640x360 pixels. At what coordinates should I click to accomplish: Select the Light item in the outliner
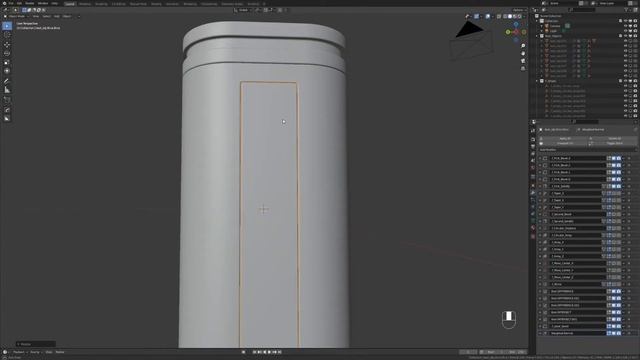click(553, 31)
